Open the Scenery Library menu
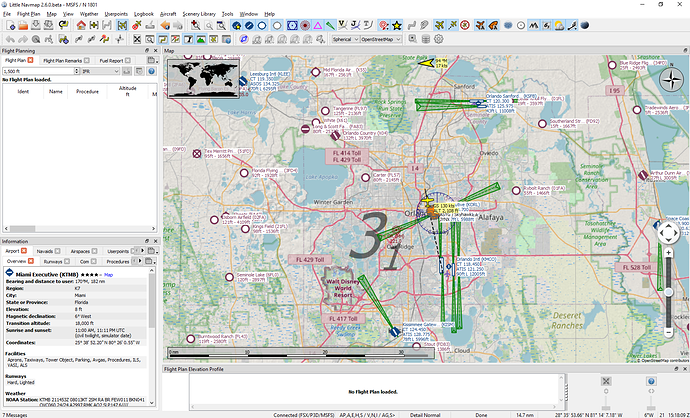 (199, 14)
